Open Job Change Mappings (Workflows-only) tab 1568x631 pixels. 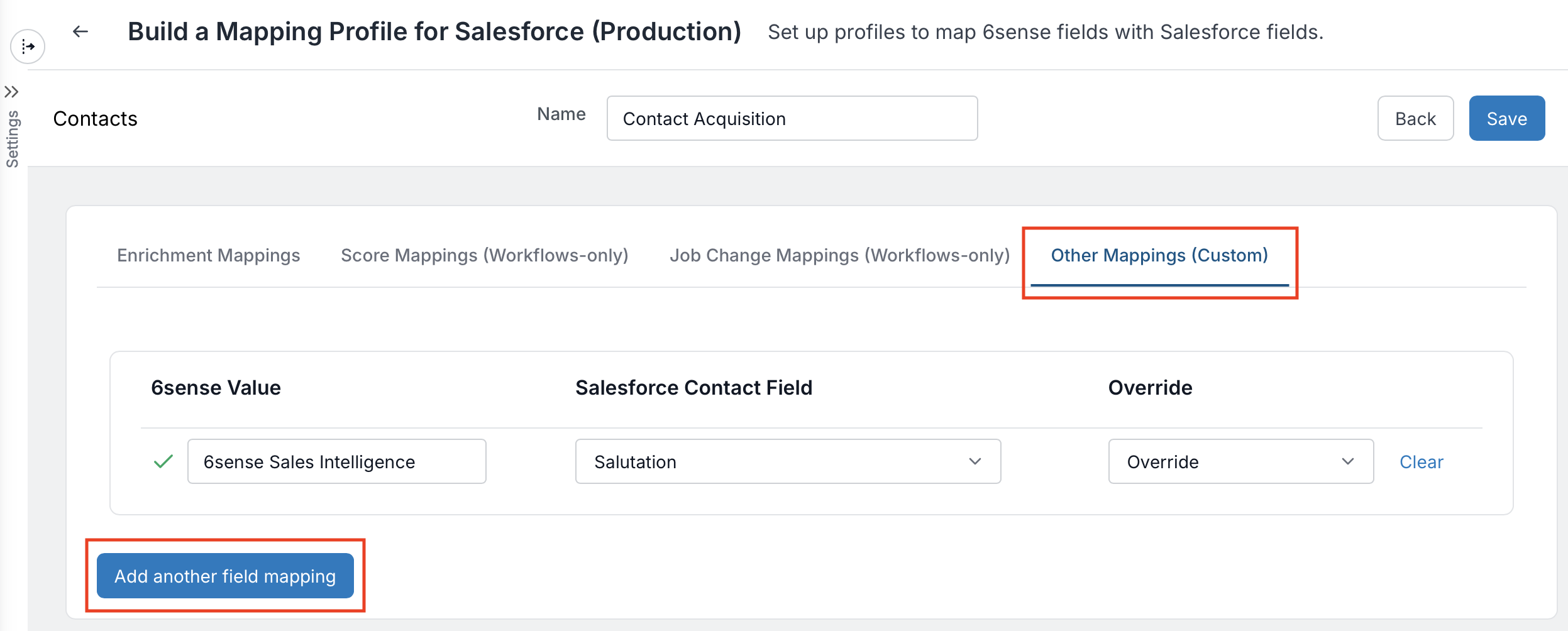click(x=839, y=255)
